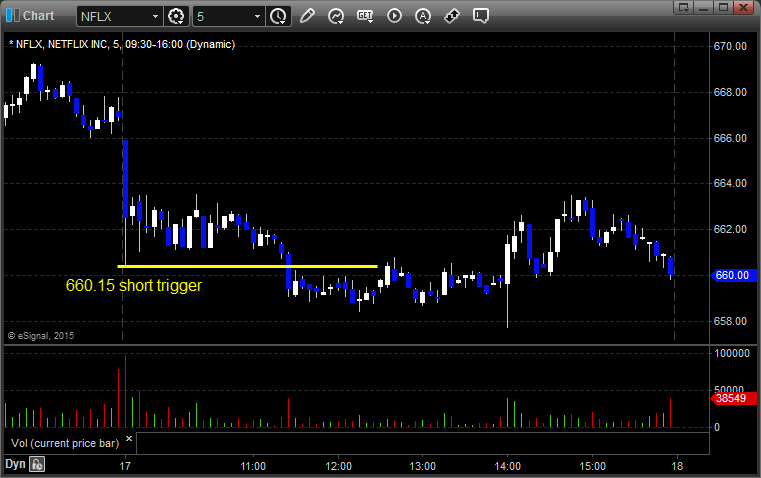
Task: Minimize the chart window
Action: (703, 7)
